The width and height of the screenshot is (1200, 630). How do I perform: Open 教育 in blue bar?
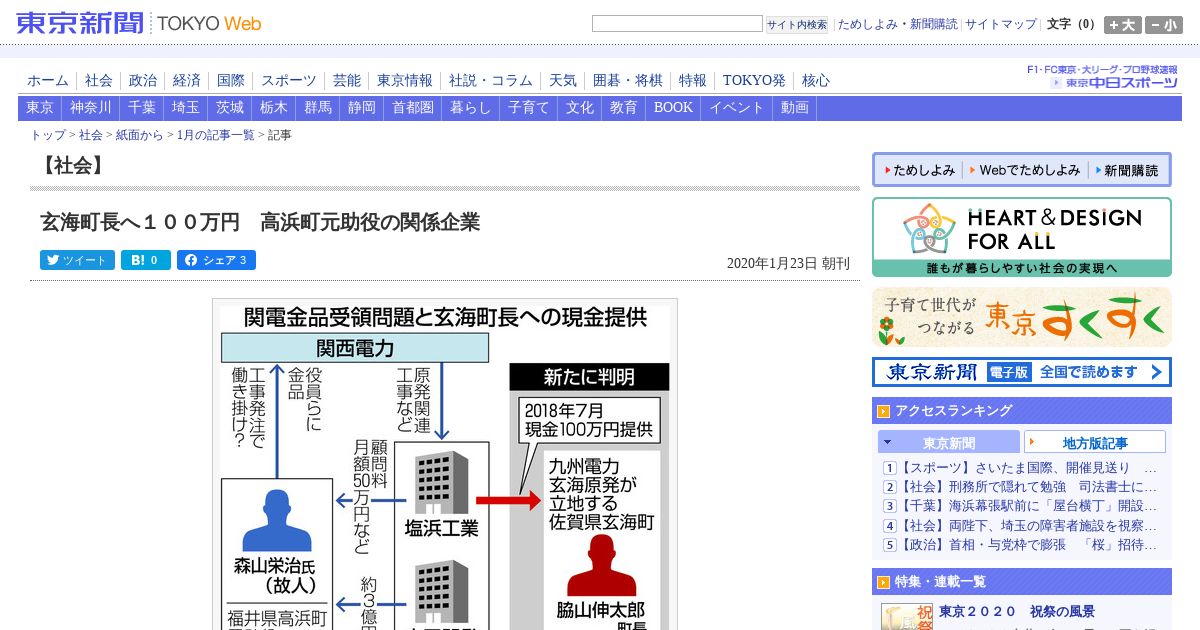click(x=624, y=108)
